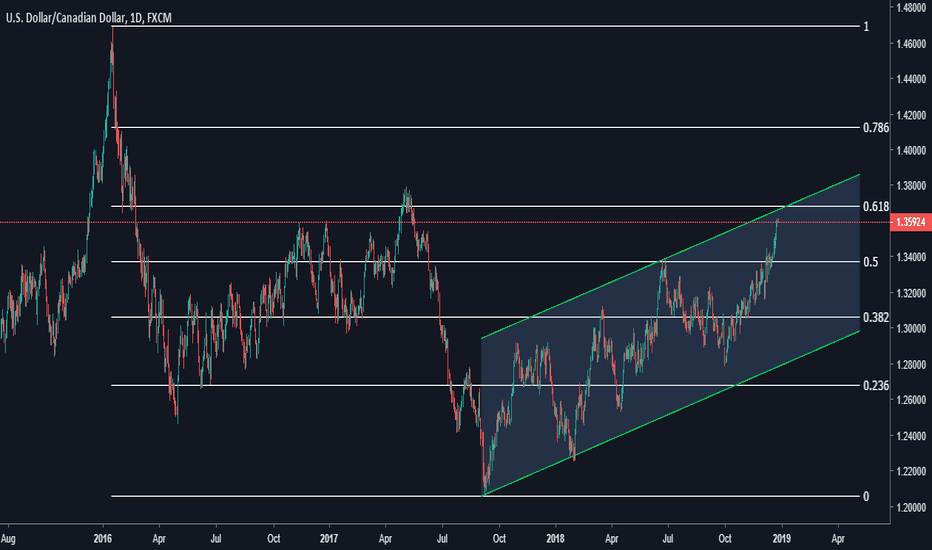Viewport: 932px width, 550px height.
Task: Click the Fibonacci 0.382 level label
Action: pos(876,318)
